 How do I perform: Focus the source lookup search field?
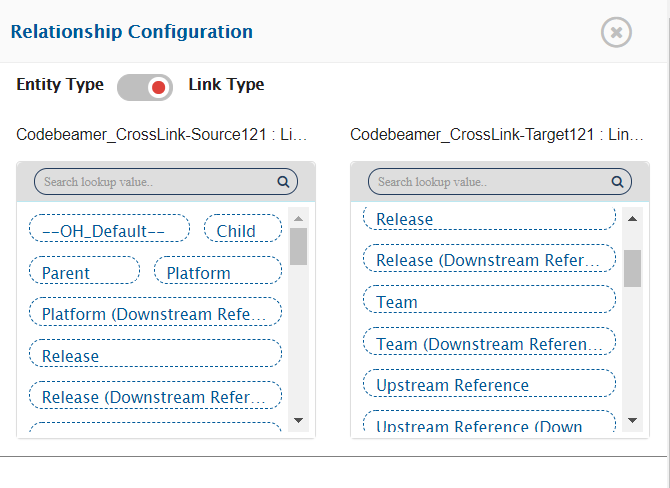pos(155,182)
